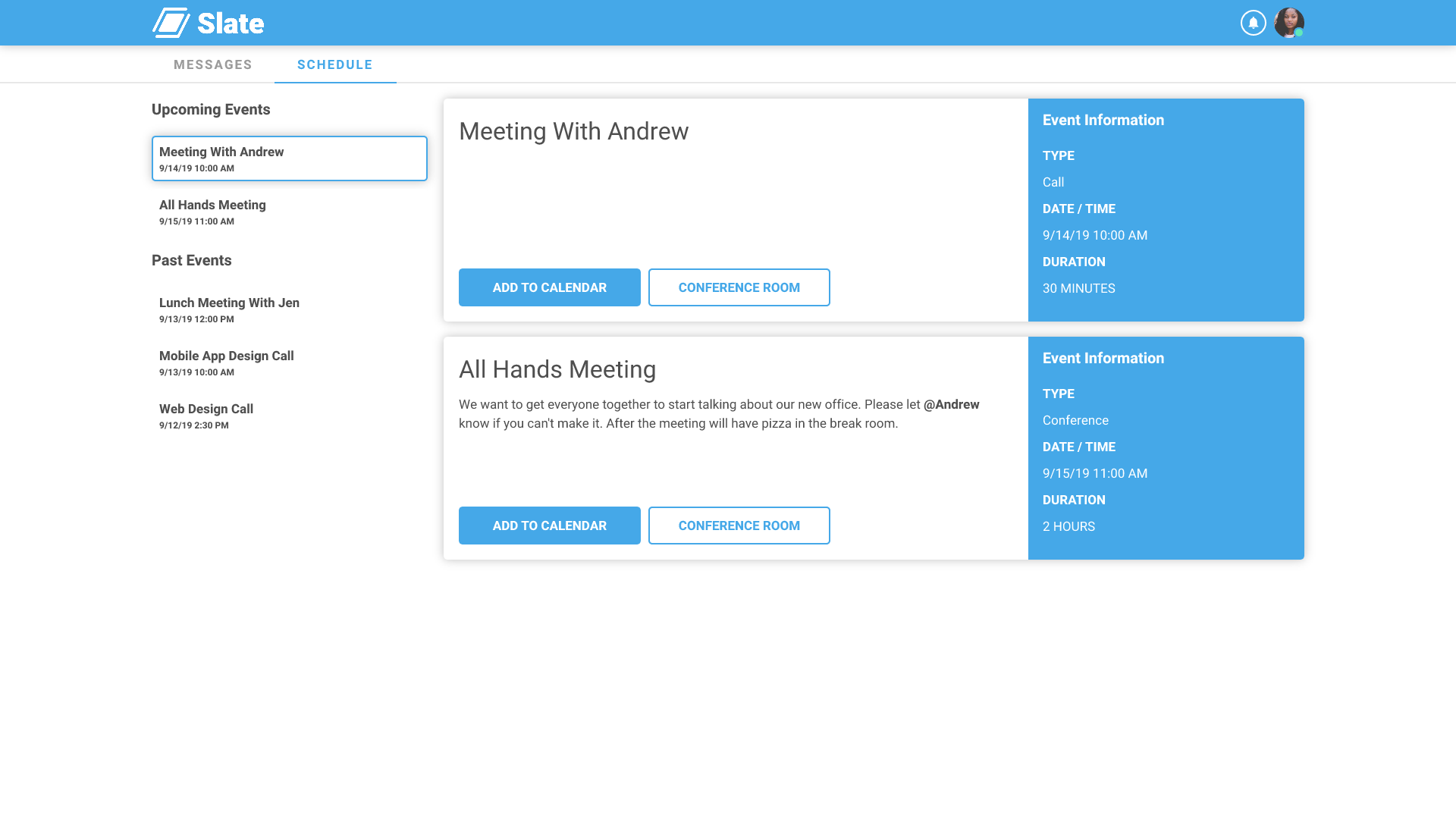Click the All Hands Meeting title
This screenshot has width=1456, height=819.
pos(557,369)
